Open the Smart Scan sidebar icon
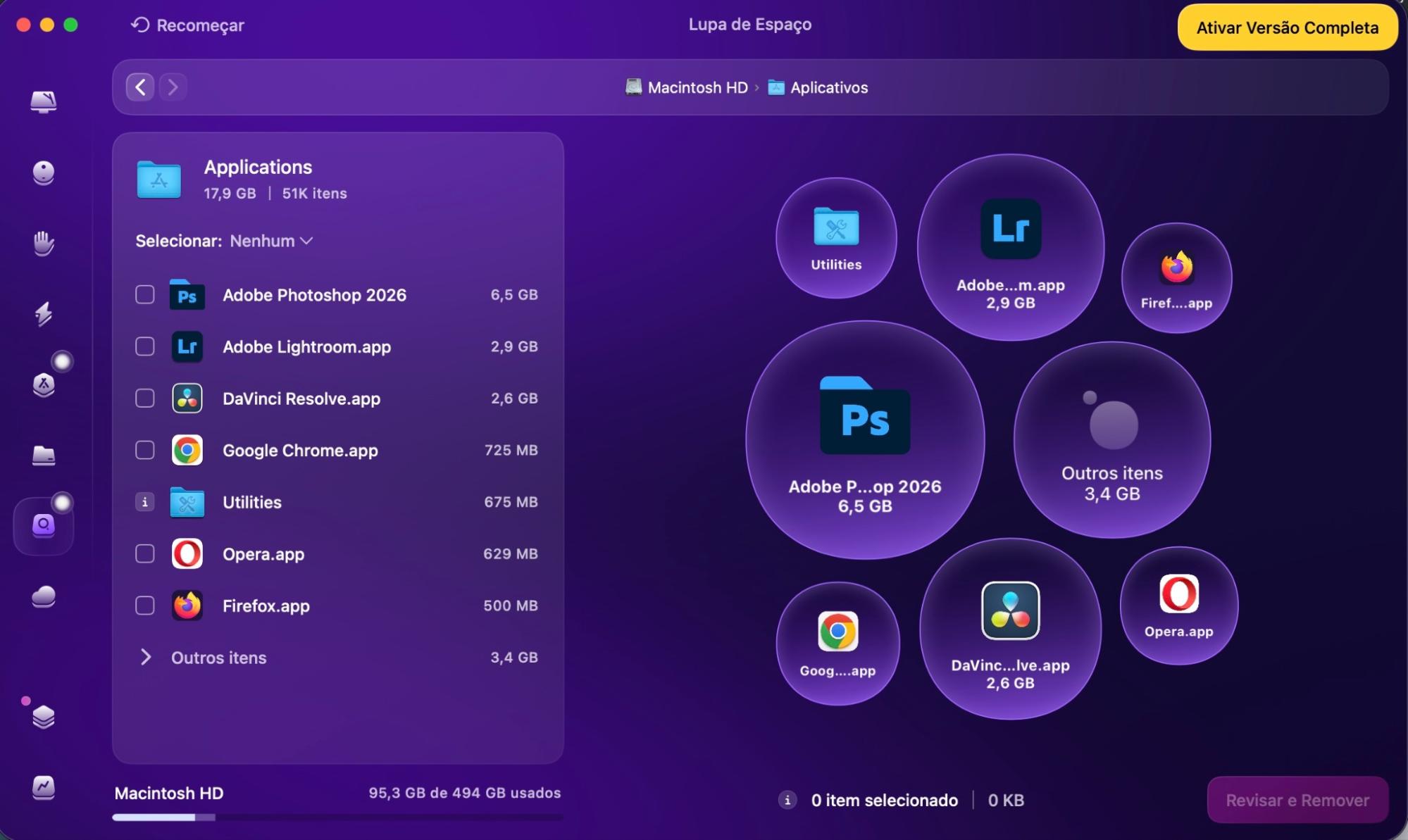The image size is (1408, 840). 44,102
